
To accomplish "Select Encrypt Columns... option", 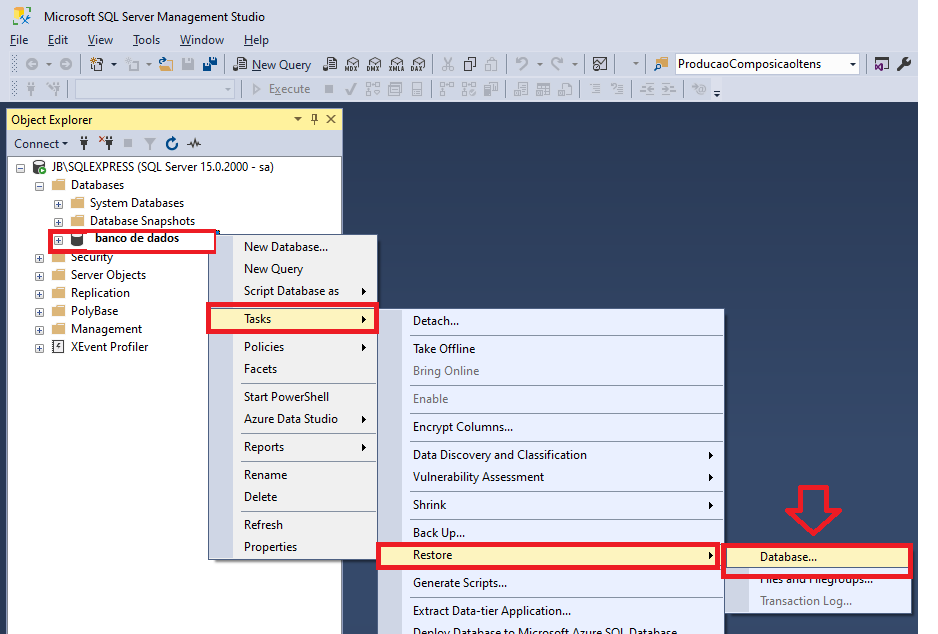I will (551, 427).
